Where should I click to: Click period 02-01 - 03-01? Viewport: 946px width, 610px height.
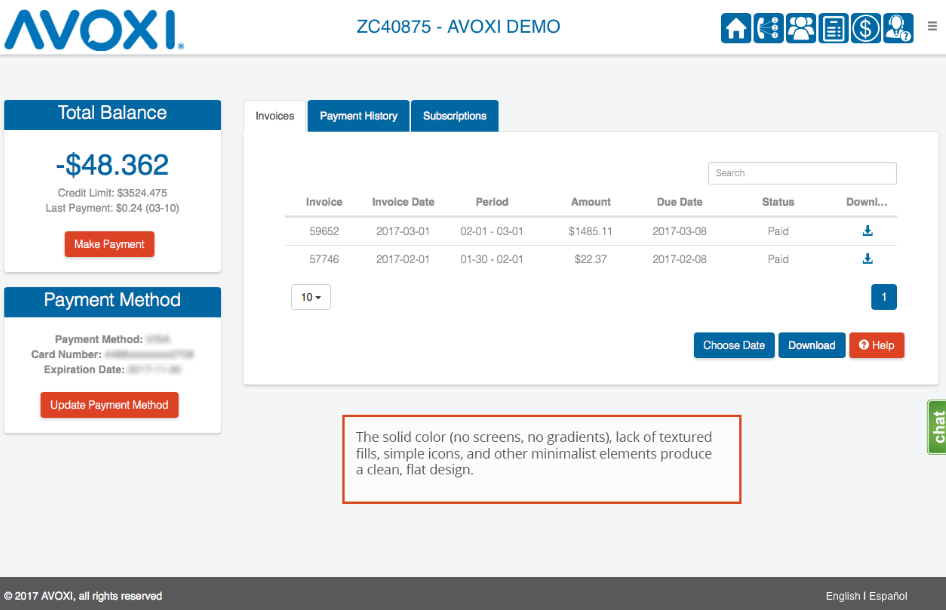[x=492, y=231]
